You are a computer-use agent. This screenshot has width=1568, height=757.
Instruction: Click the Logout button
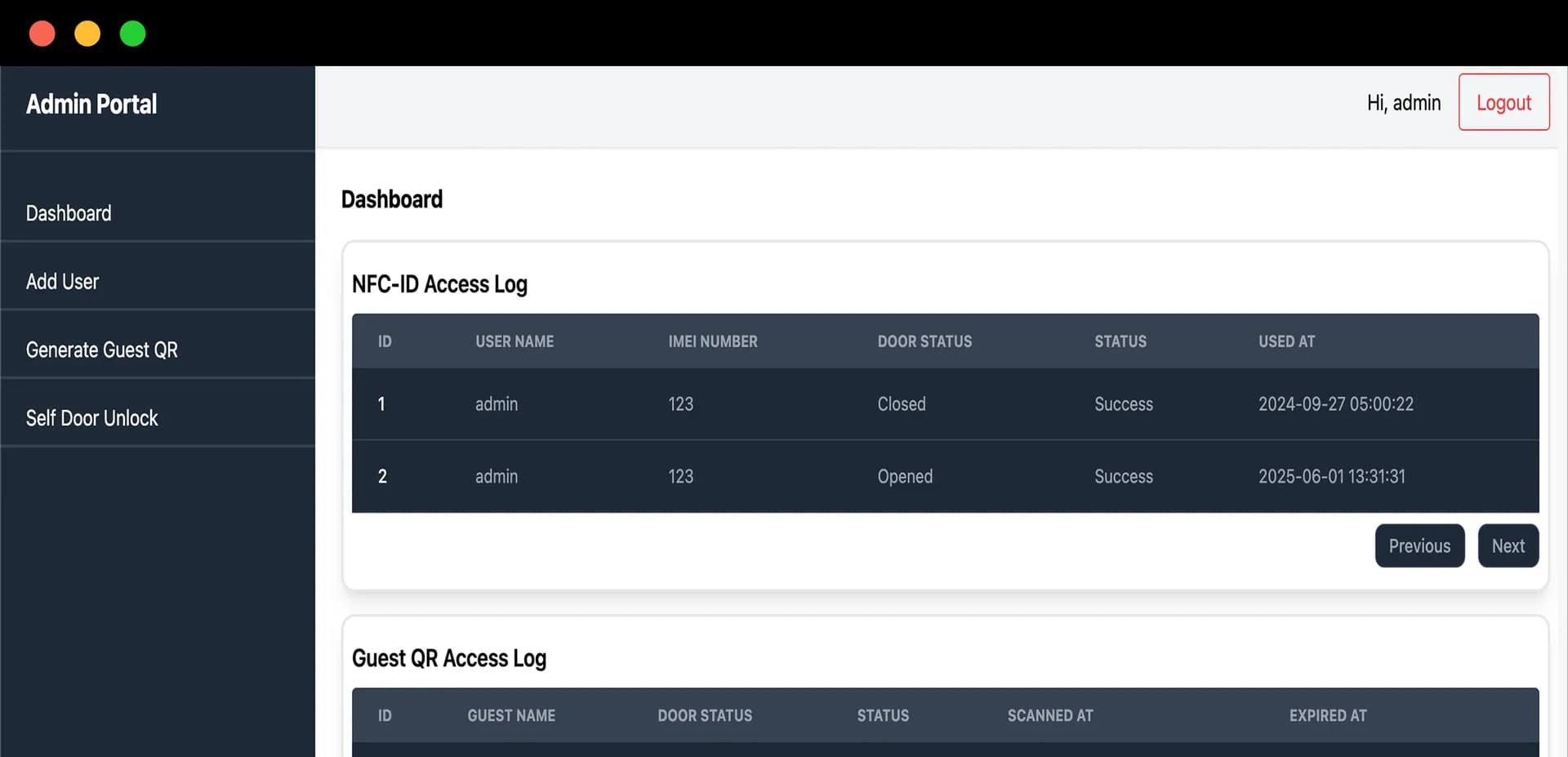(x=1503, y=102)
